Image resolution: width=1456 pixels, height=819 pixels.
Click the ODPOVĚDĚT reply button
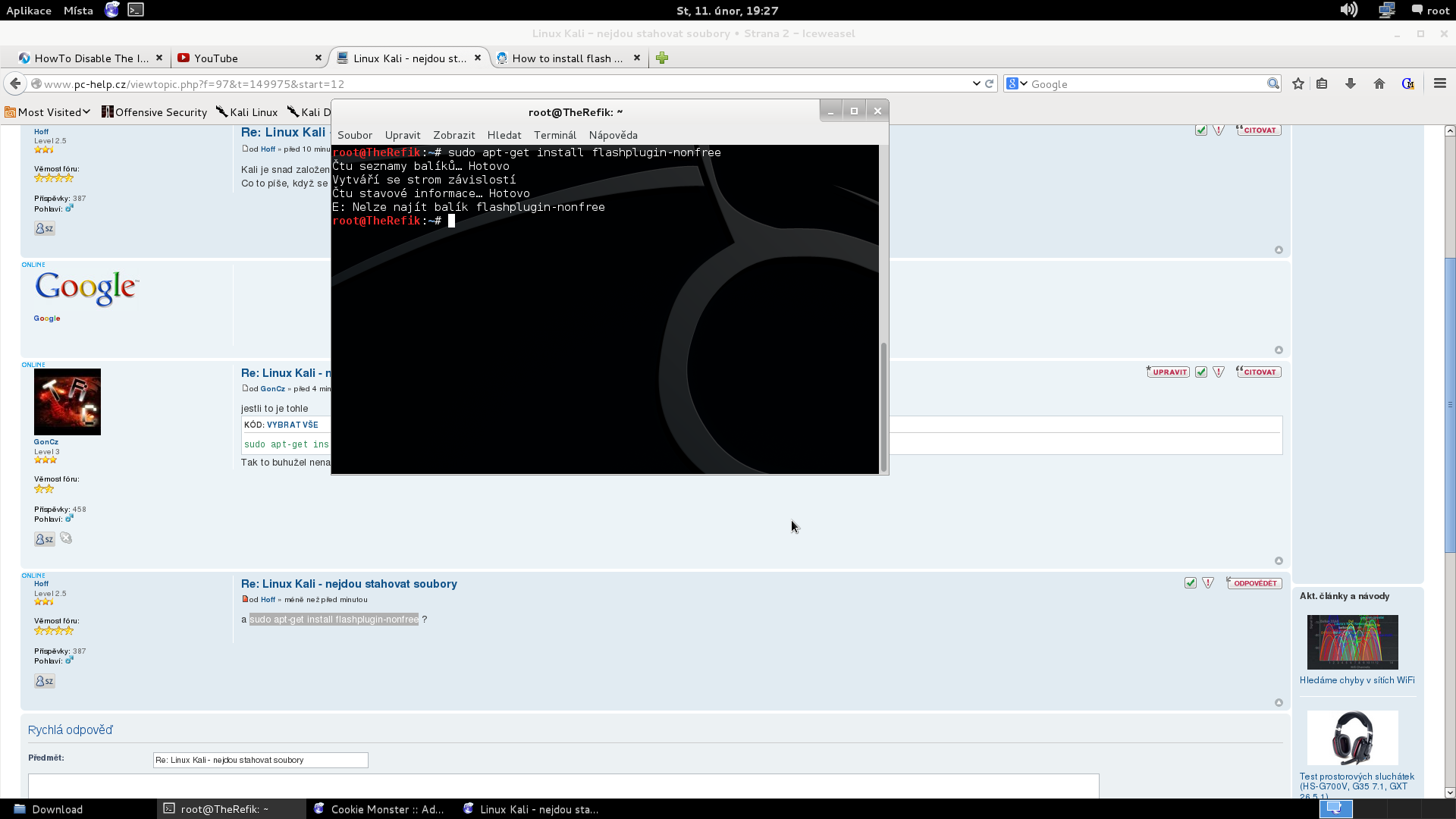pyautogui.click(x=1254, y=583)
